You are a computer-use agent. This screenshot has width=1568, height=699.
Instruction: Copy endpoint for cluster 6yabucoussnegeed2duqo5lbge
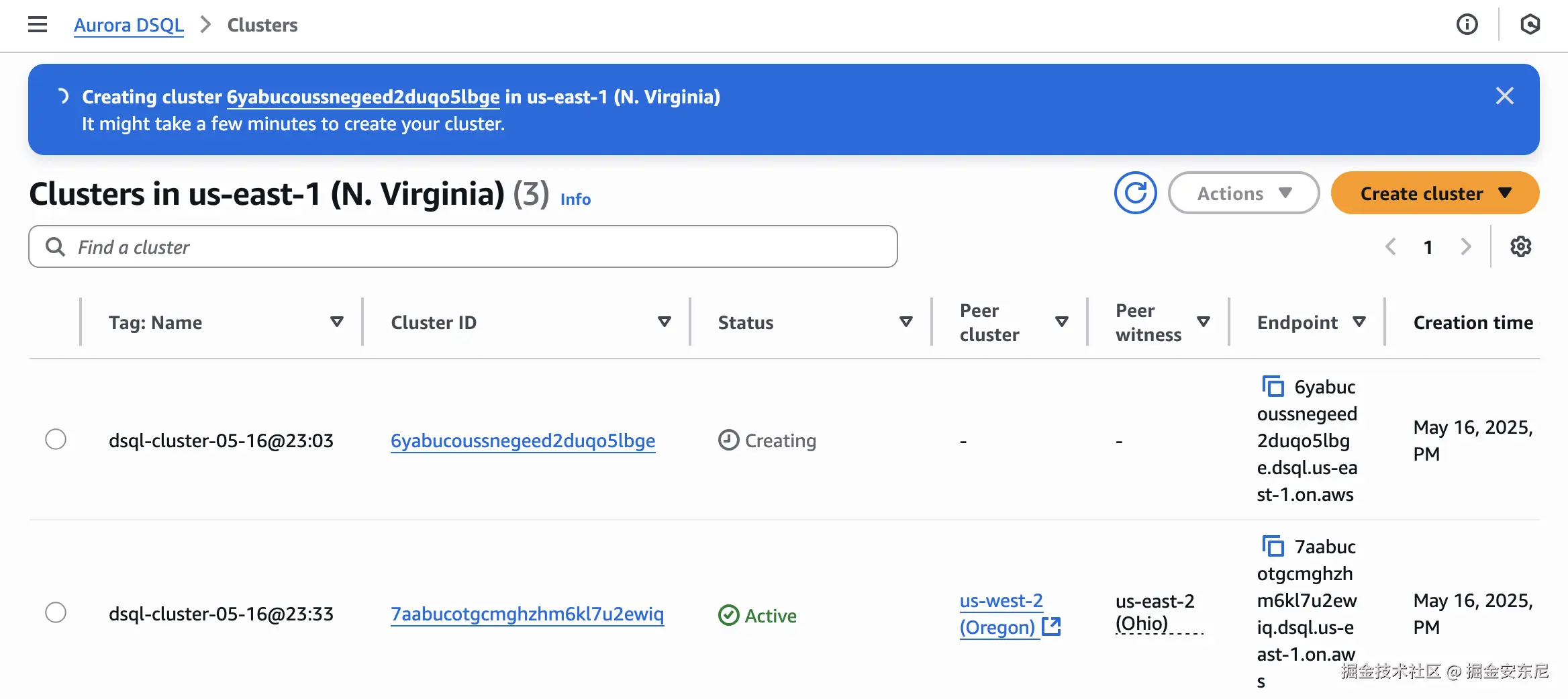click(x=1273, y=387)
